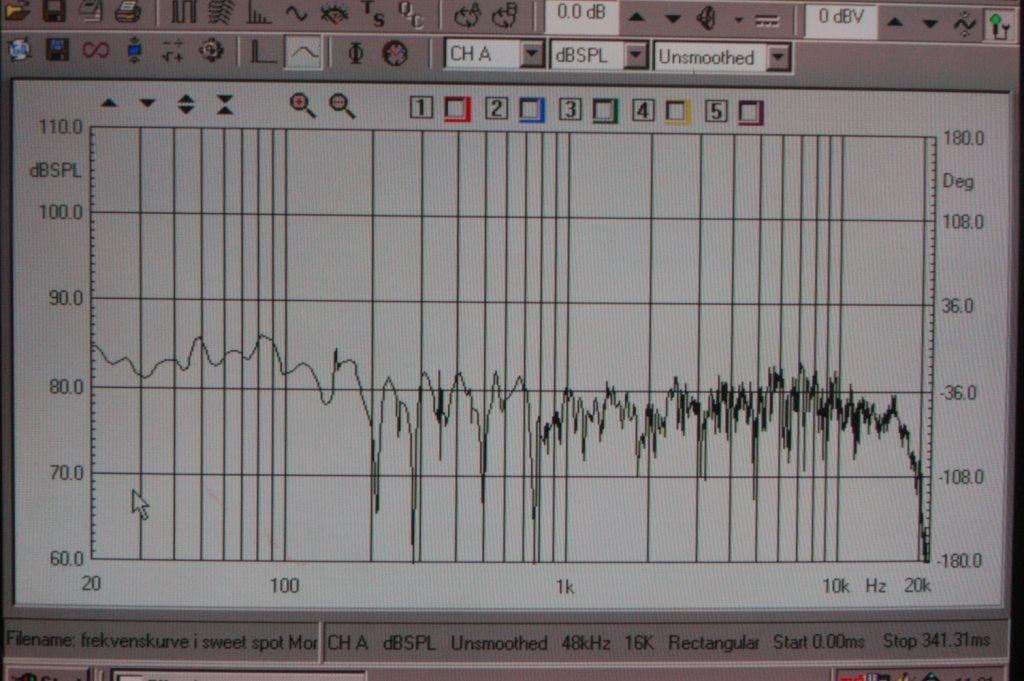Viewport: 1024px width, 681px height.
Task: Click overlay button 3
Action: pos(569,109)
